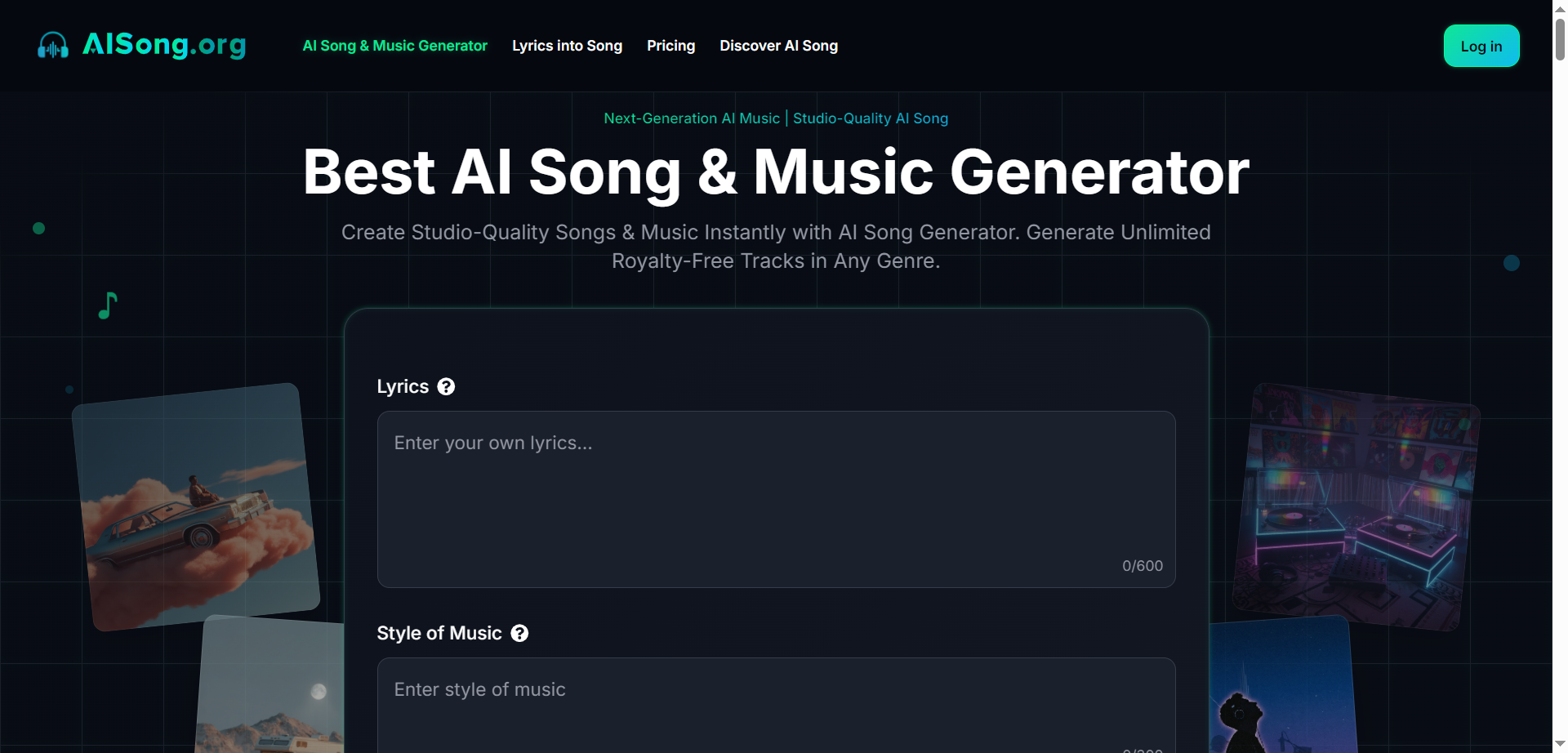Click the green music note decoration
The height and width of the screenshot is (753, 1568).
[x=107, y=305]
